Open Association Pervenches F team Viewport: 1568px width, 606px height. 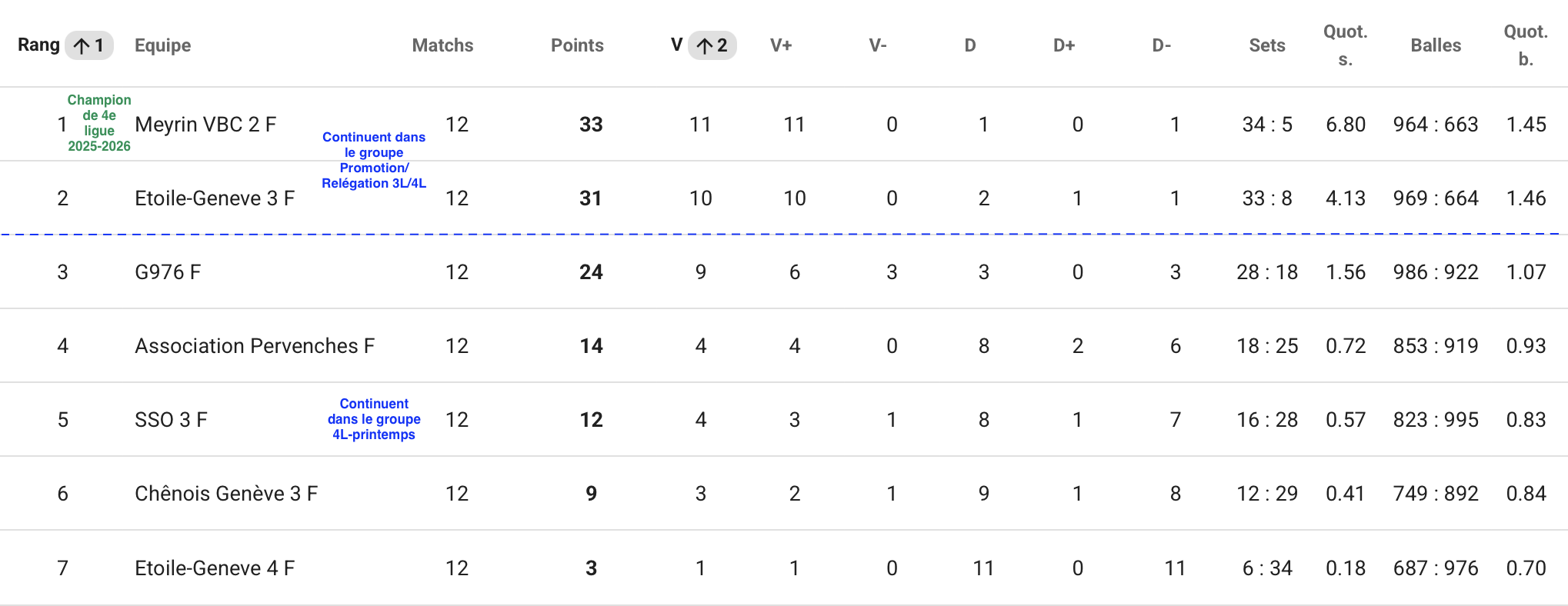(x=255, y=346)
